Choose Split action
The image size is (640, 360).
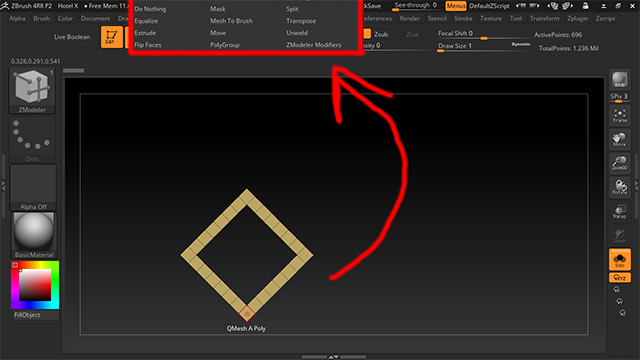pos(292,9)
